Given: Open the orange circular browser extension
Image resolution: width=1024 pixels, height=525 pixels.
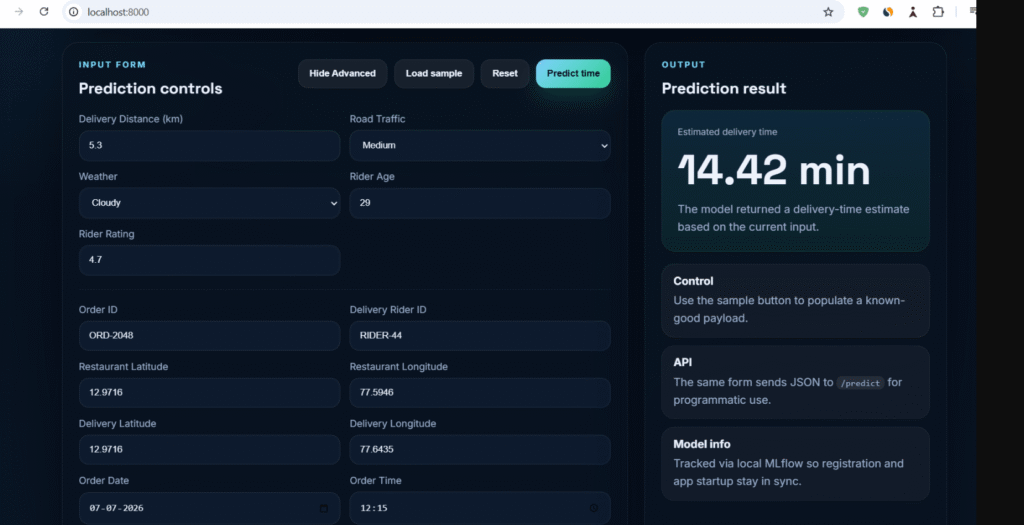Looking at the screenshot, I should coord(888,12).
